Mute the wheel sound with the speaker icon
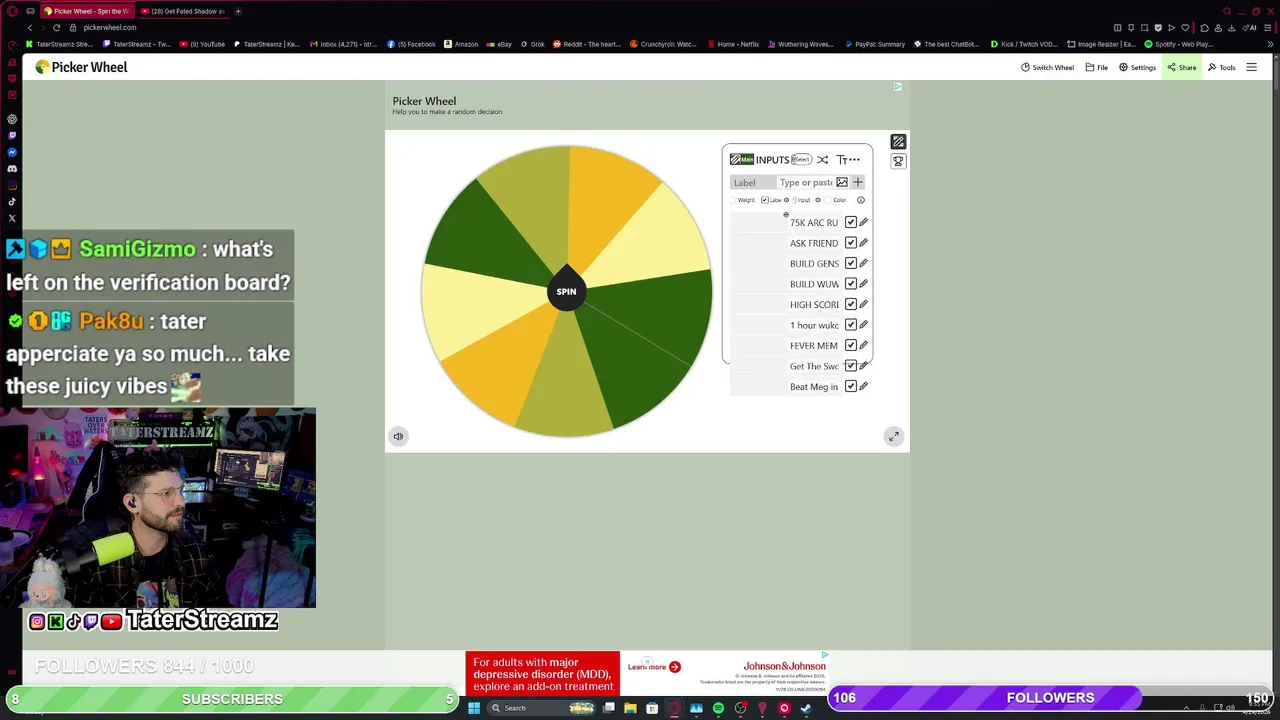The width and height of the screenshot is (1280, 720). (x=398, y=436)
